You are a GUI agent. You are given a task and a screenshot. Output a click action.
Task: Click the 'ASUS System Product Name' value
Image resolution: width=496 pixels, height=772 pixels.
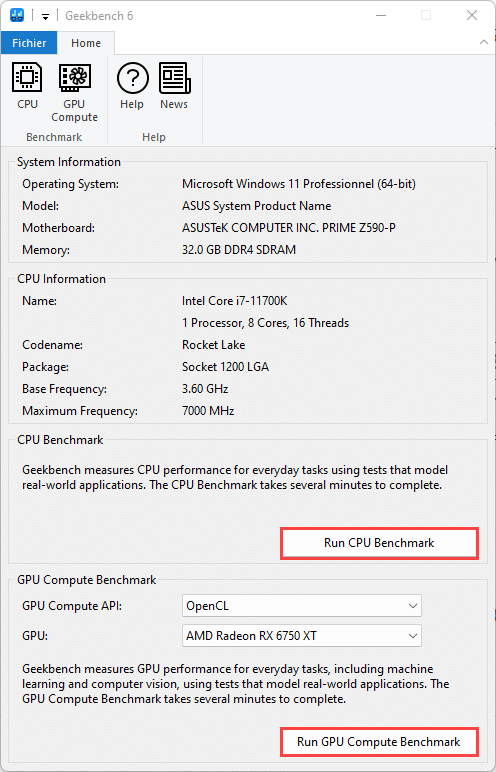257,206
